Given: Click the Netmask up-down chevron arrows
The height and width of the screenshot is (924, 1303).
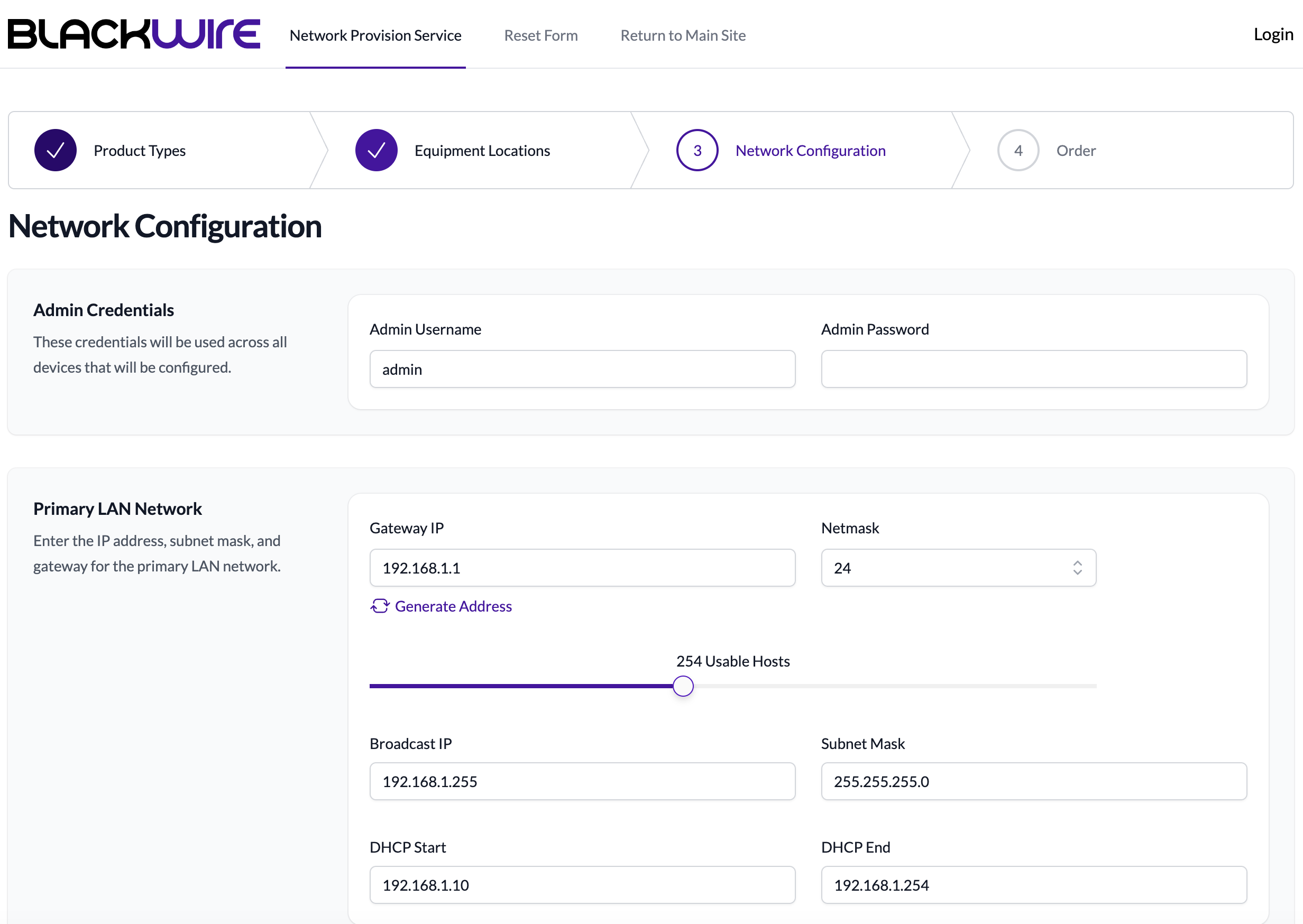Looking at the screenshot, I should pyautogui.click(x=1077, y=567).
